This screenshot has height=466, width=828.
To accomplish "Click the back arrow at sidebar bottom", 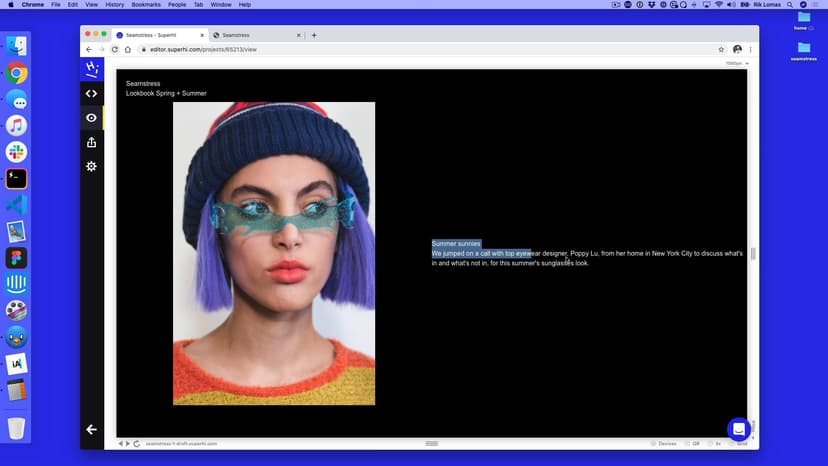I will click(91, 429).
